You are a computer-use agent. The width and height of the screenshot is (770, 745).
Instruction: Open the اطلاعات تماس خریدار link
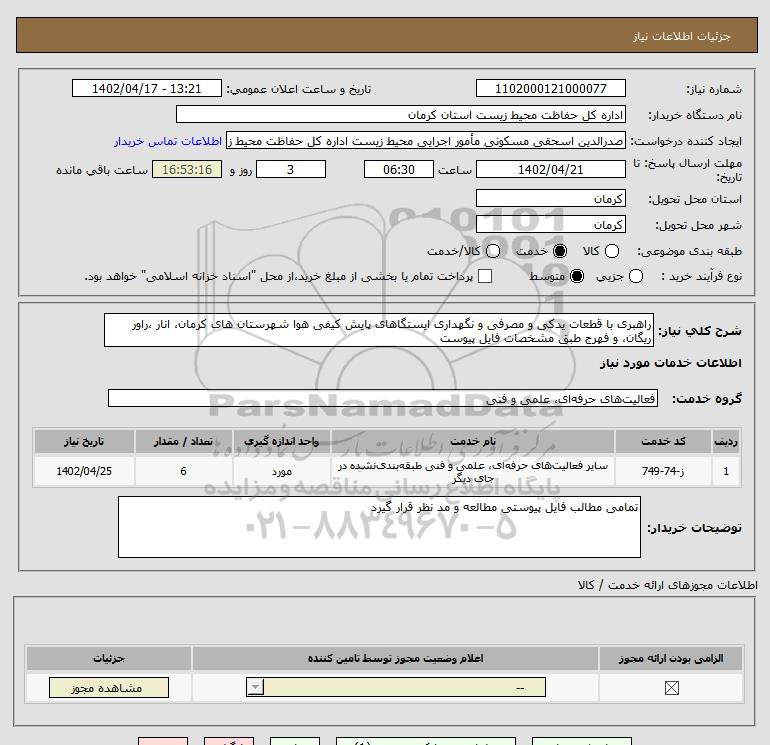click(x=168, y=141)
